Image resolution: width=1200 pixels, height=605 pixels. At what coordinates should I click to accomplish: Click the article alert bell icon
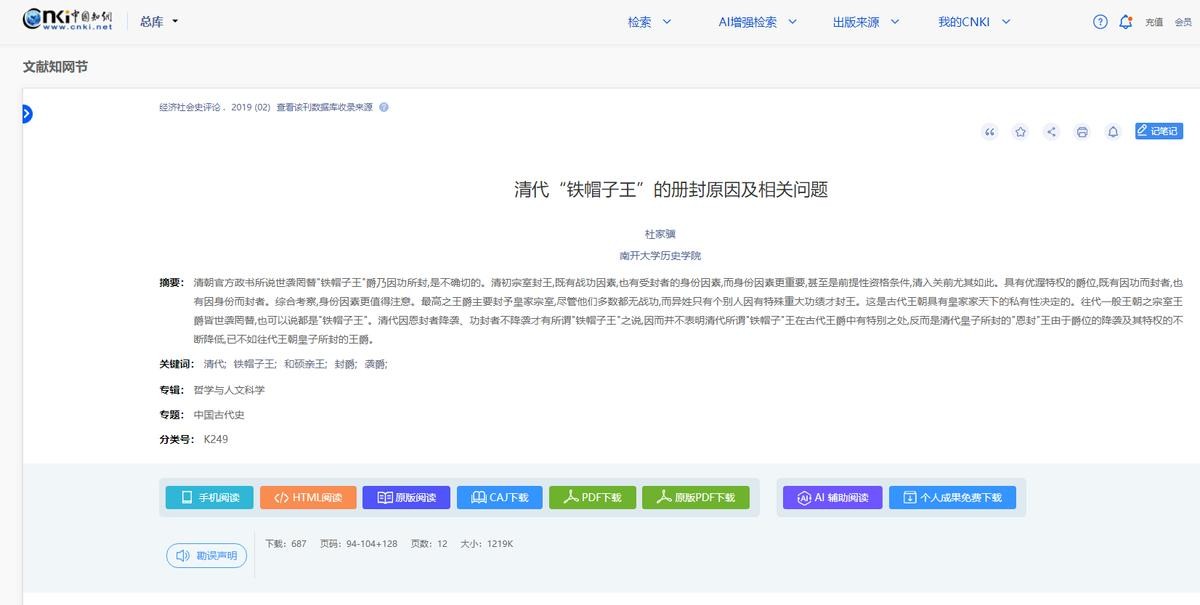click(x=1112, y=132)
